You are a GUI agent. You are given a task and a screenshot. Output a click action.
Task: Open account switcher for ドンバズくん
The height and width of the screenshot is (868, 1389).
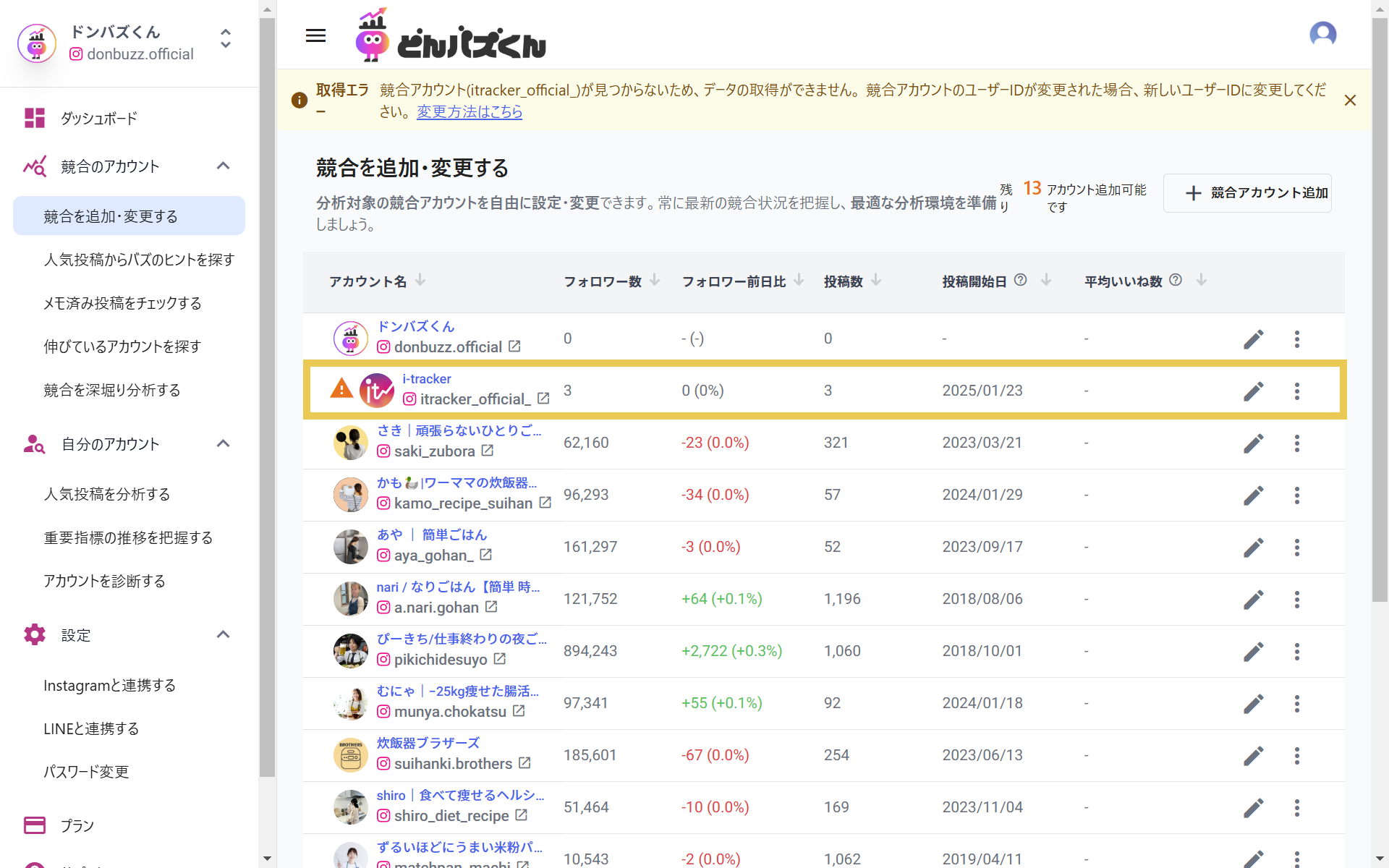pyautogui.click(x=226, y=38)
